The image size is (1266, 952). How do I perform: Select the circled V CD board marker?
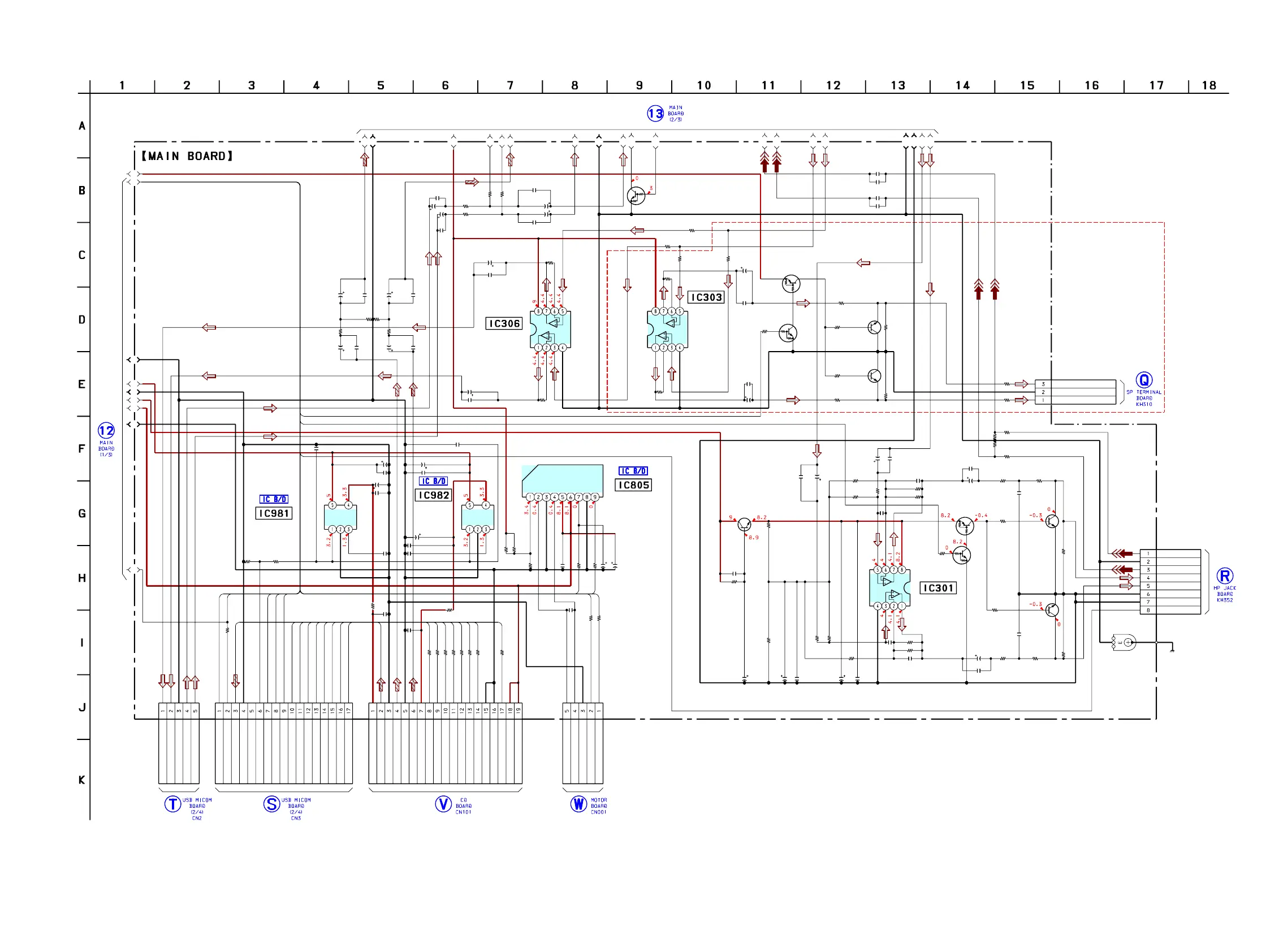click(443, 804)
